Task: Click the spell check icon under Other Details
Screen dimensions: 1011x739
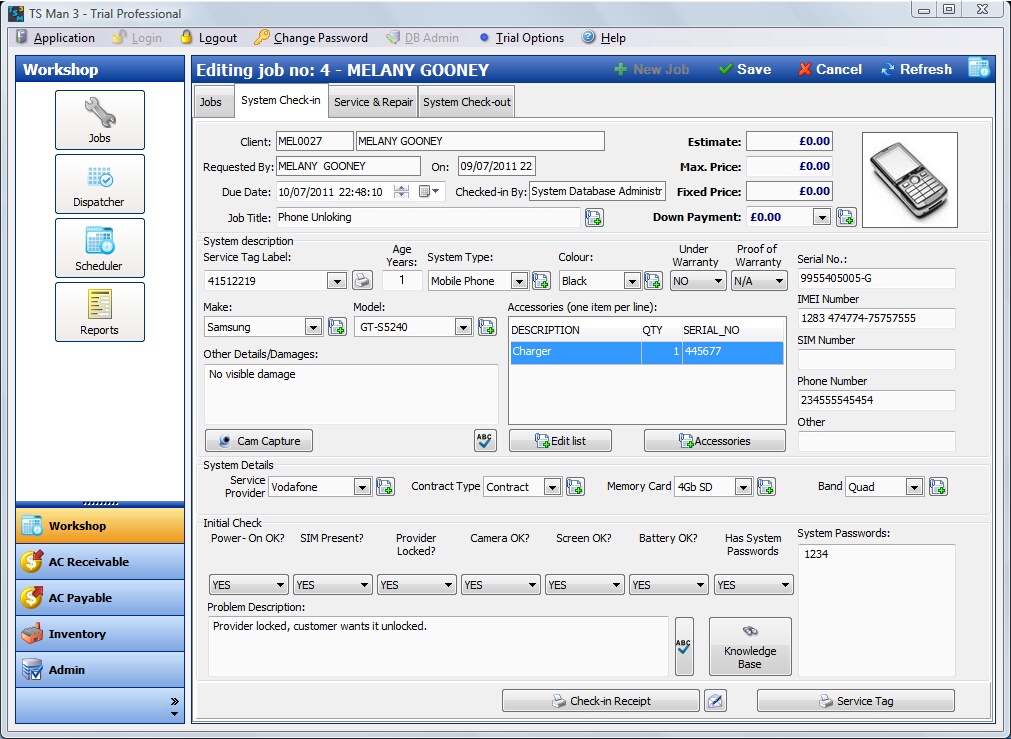Action: [484, 440]
